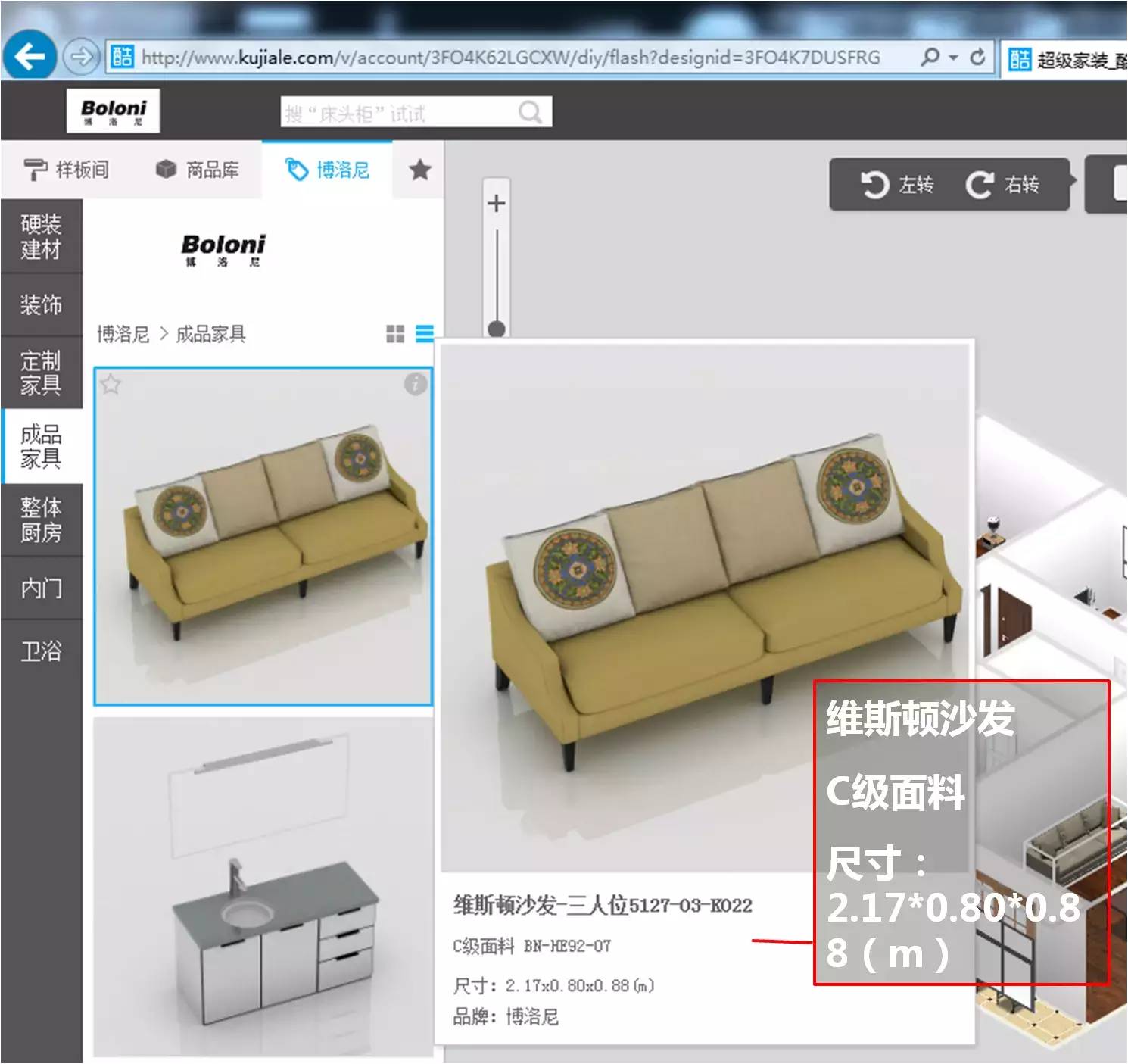Click the Boloni logo in the header
The width and height of the screenshot is (1128, 1064).
tap(113, 111)
